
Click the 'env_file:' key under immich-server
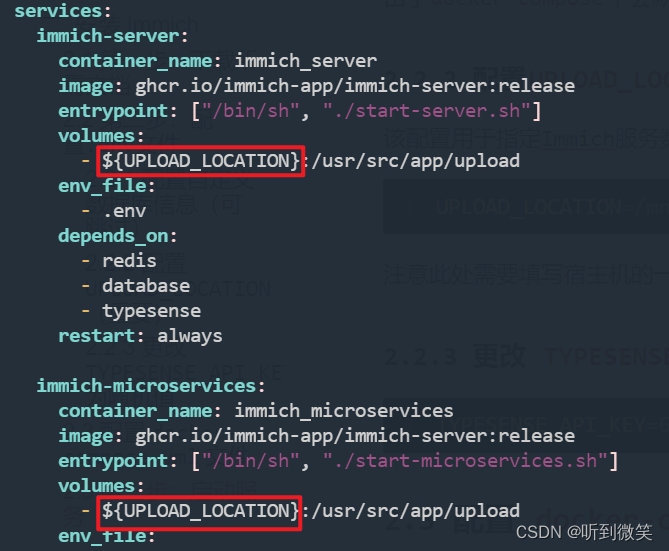coord(107,186)
